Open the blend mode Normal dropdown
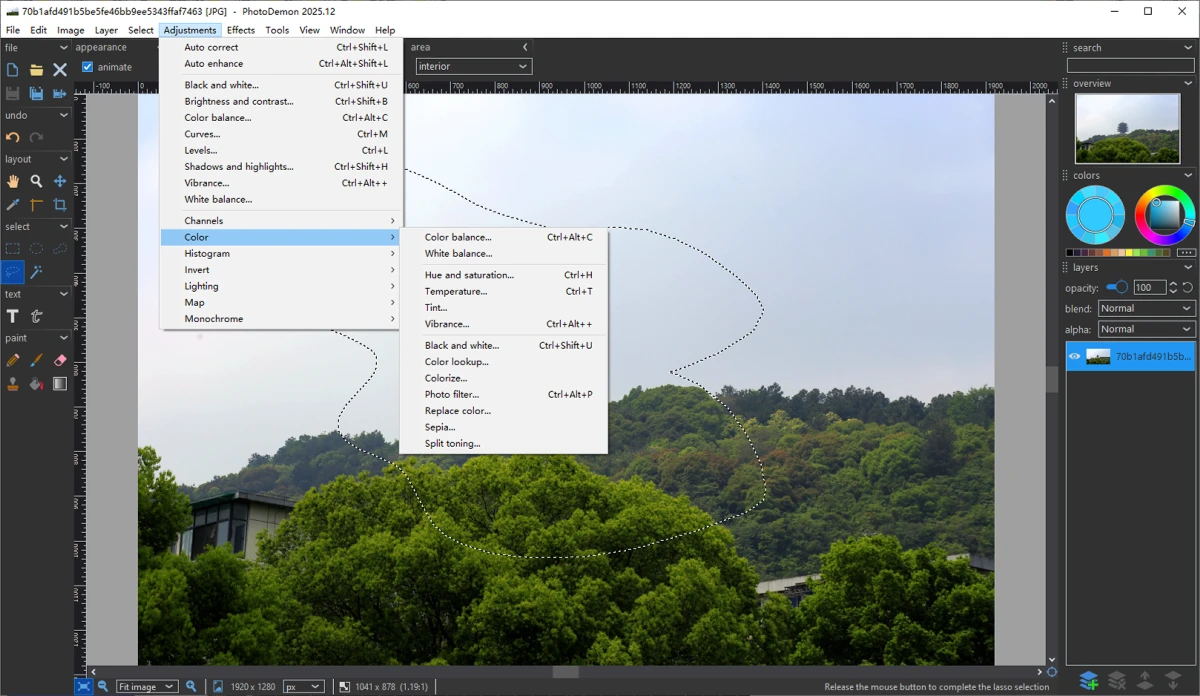Image resolution: width=1200 pixels, height=696 pixels. coord(1146,308)
